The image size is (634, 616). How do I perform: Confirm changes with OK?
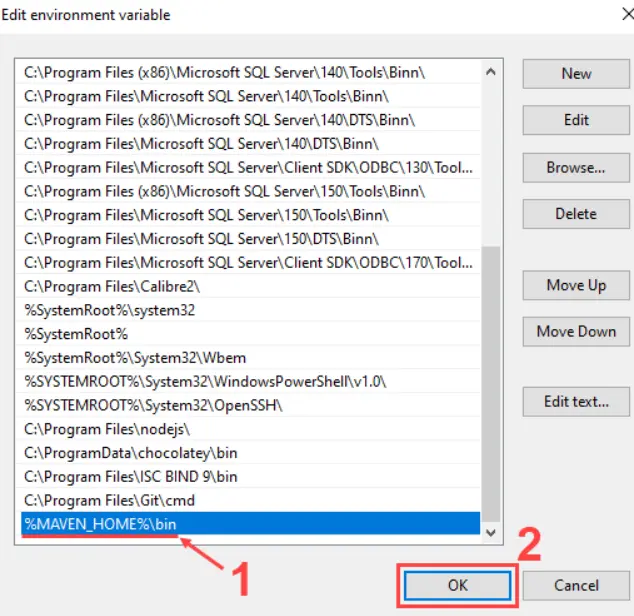(x=457, y=585)
